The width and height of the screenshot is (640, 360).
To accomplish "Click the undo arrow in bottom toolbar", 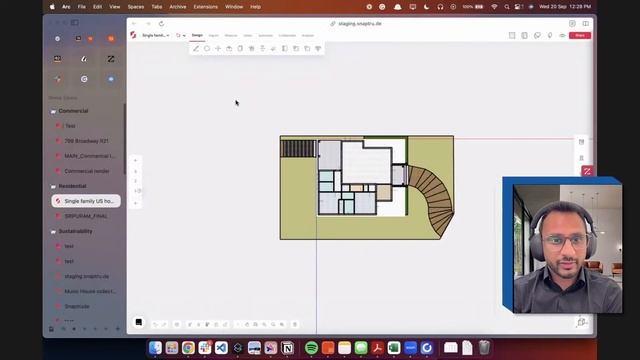I will point(155,324).
